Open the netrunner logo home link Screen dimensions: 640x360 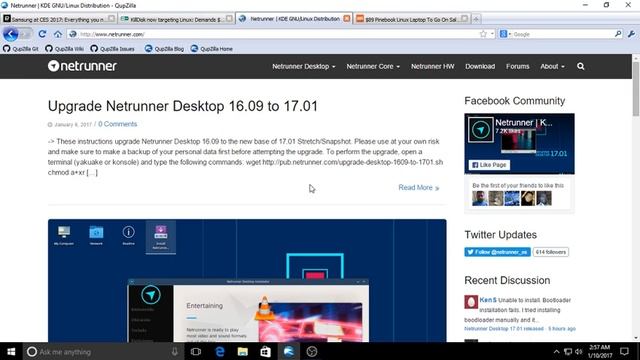coord(82,66)
